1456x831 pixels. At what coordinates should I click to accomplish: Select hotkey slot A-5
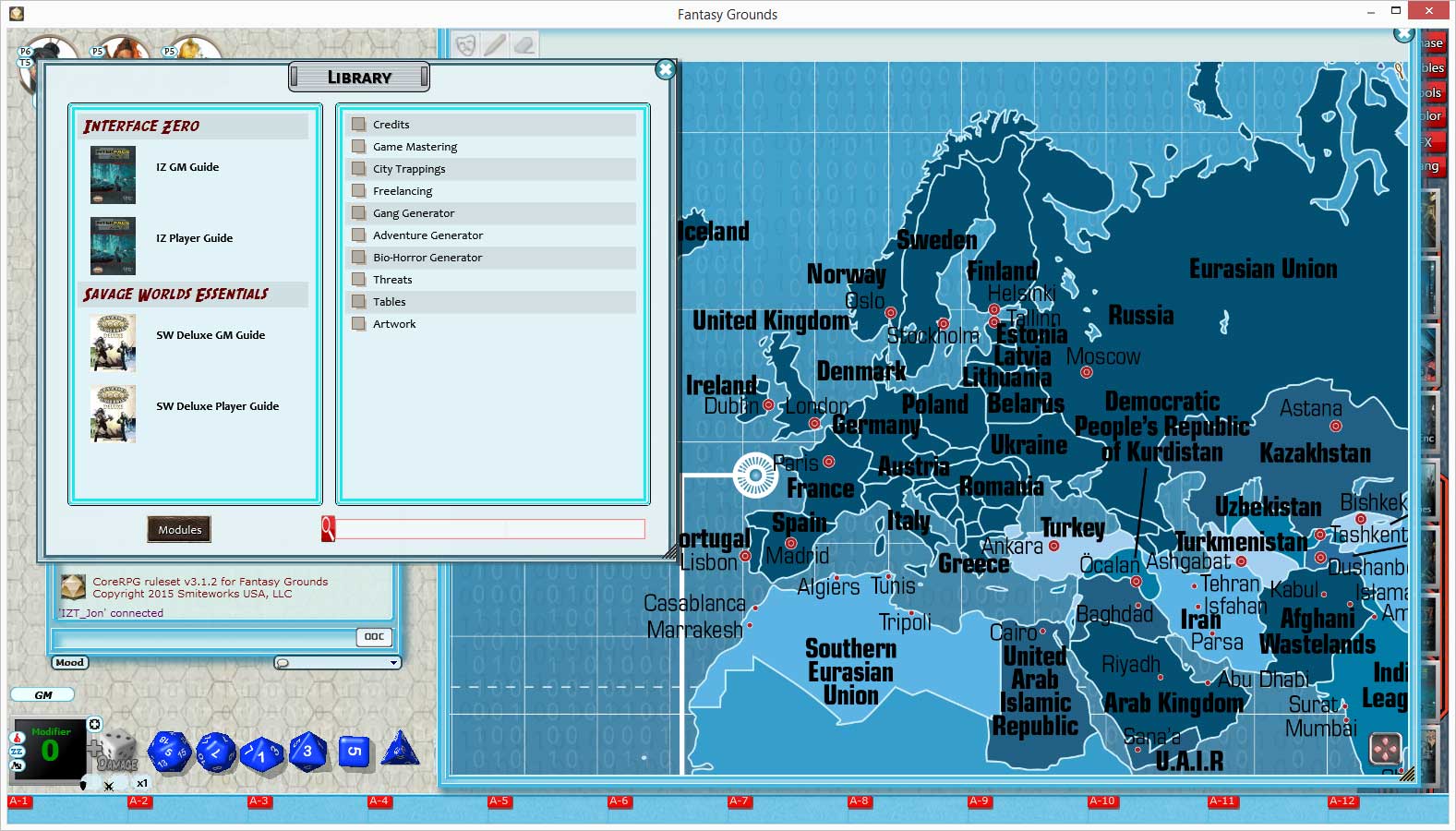coord(499,801)
